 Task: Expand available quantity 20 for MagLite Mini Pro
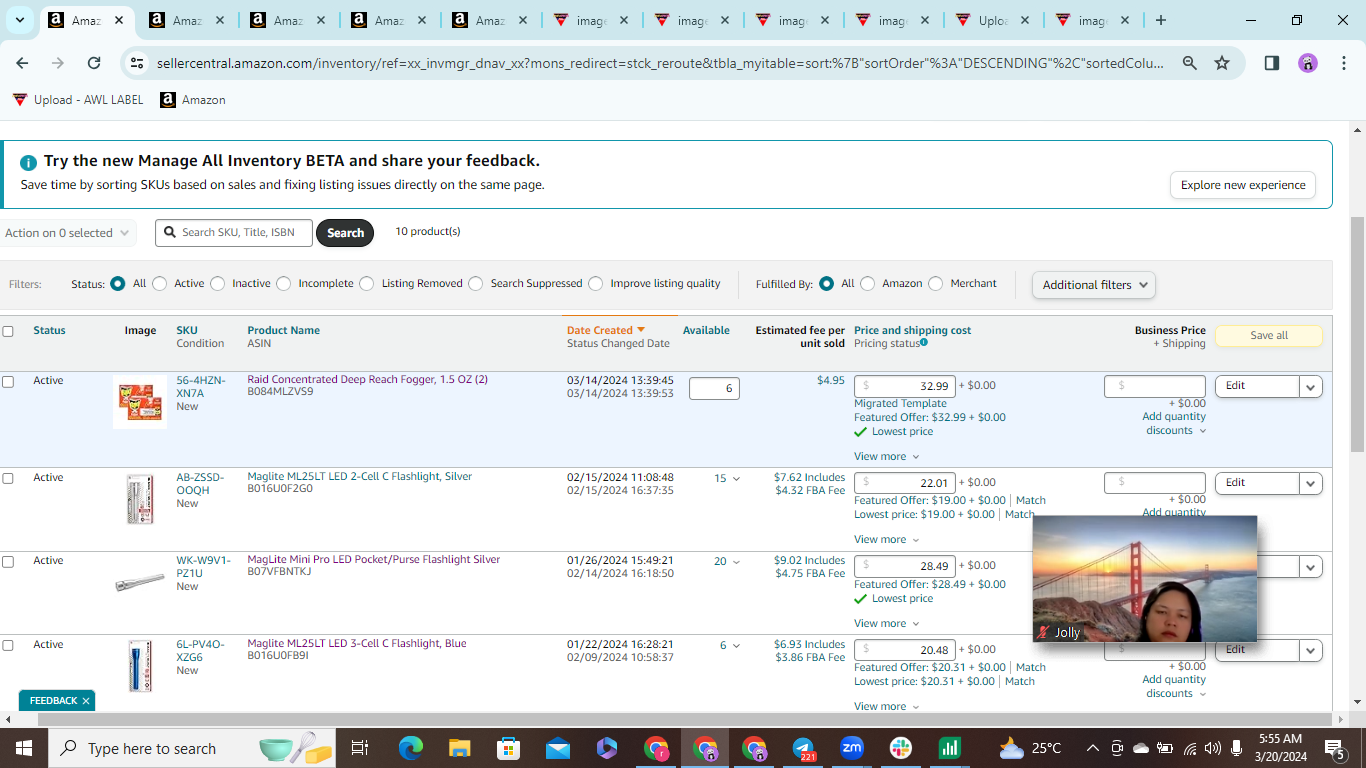(727, 562)
